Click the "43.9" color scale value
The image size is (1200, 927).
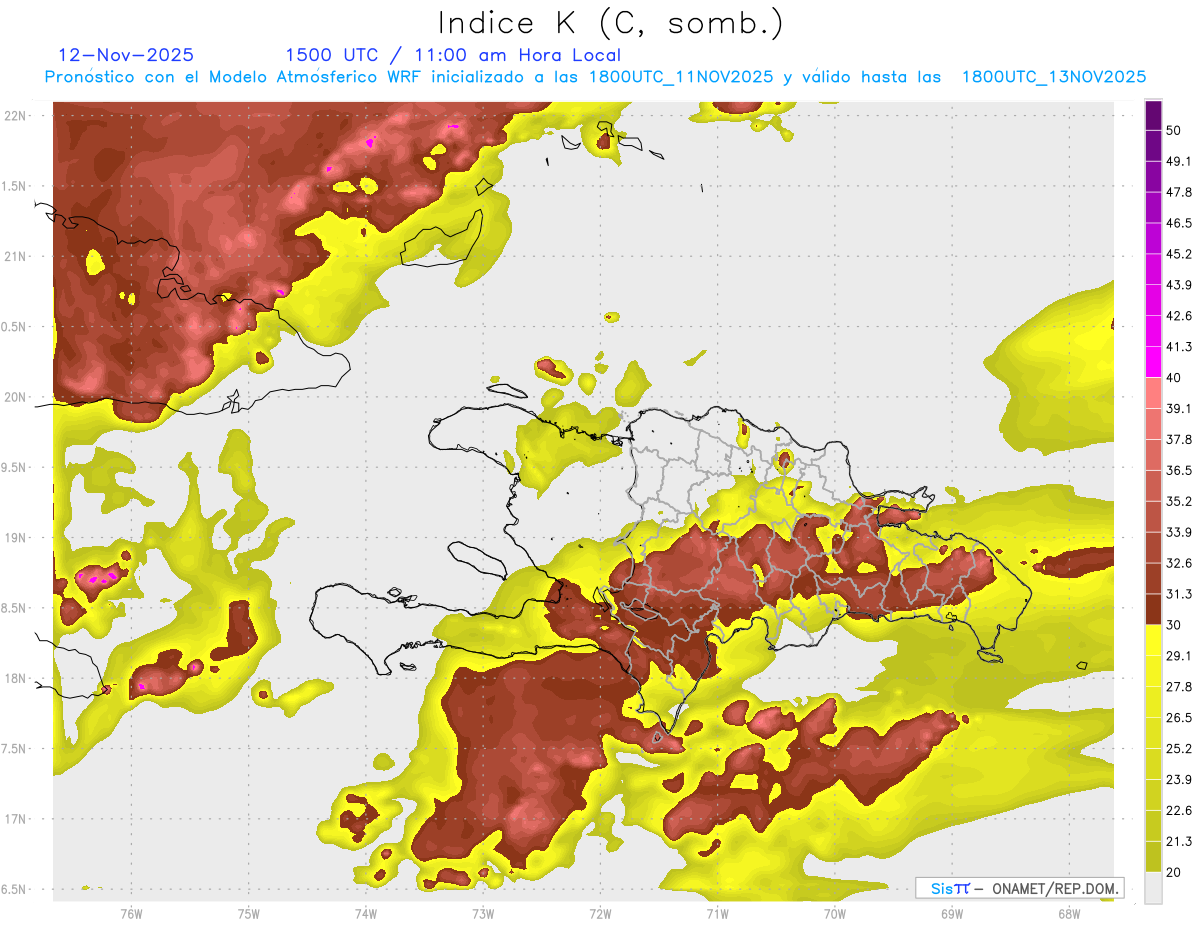(1179, 286)
